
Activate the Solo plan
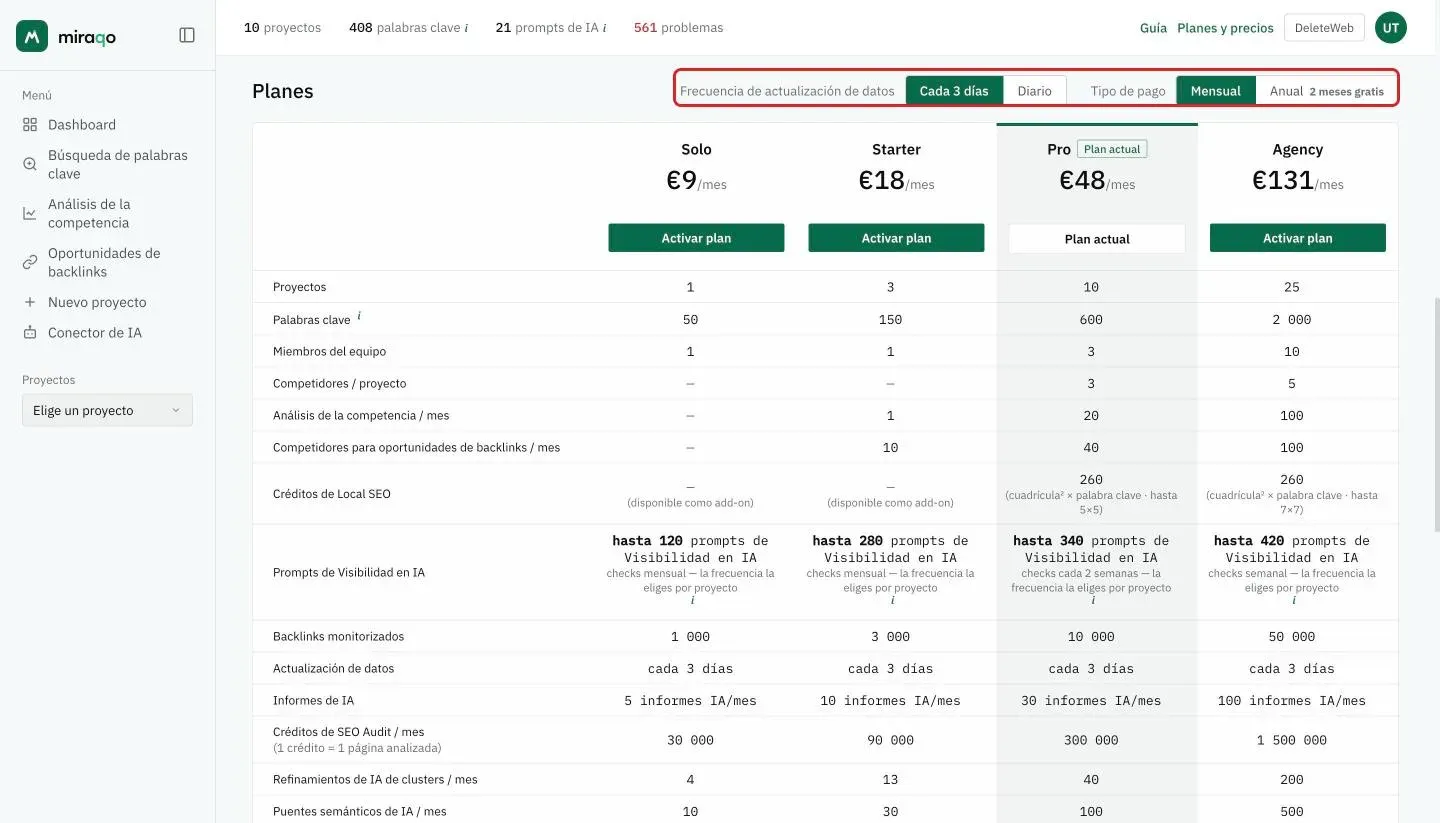(x=696, y=238)
